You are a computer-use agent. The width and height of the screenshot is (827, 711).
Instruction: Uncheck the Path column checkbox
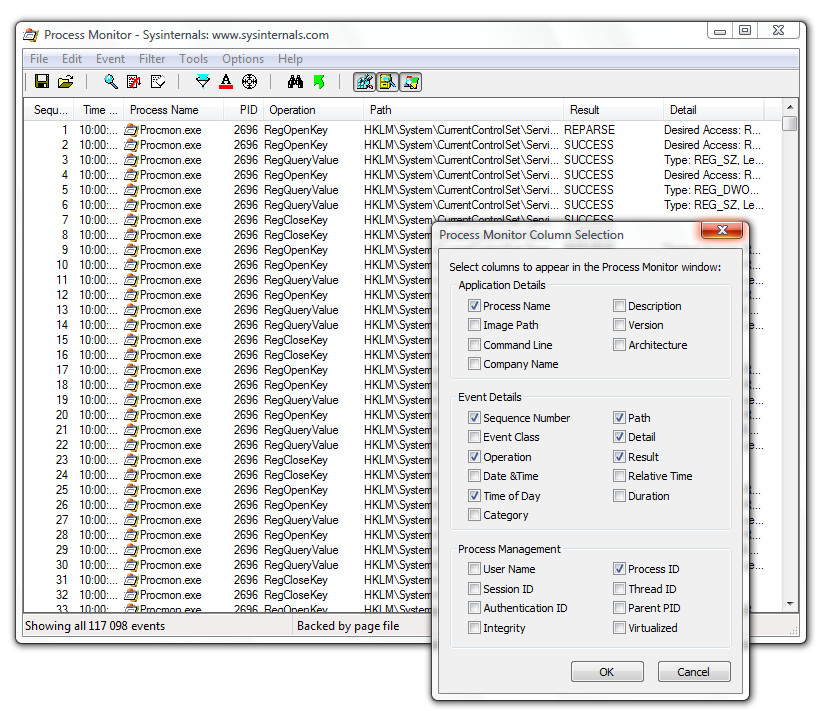[619, 418]
